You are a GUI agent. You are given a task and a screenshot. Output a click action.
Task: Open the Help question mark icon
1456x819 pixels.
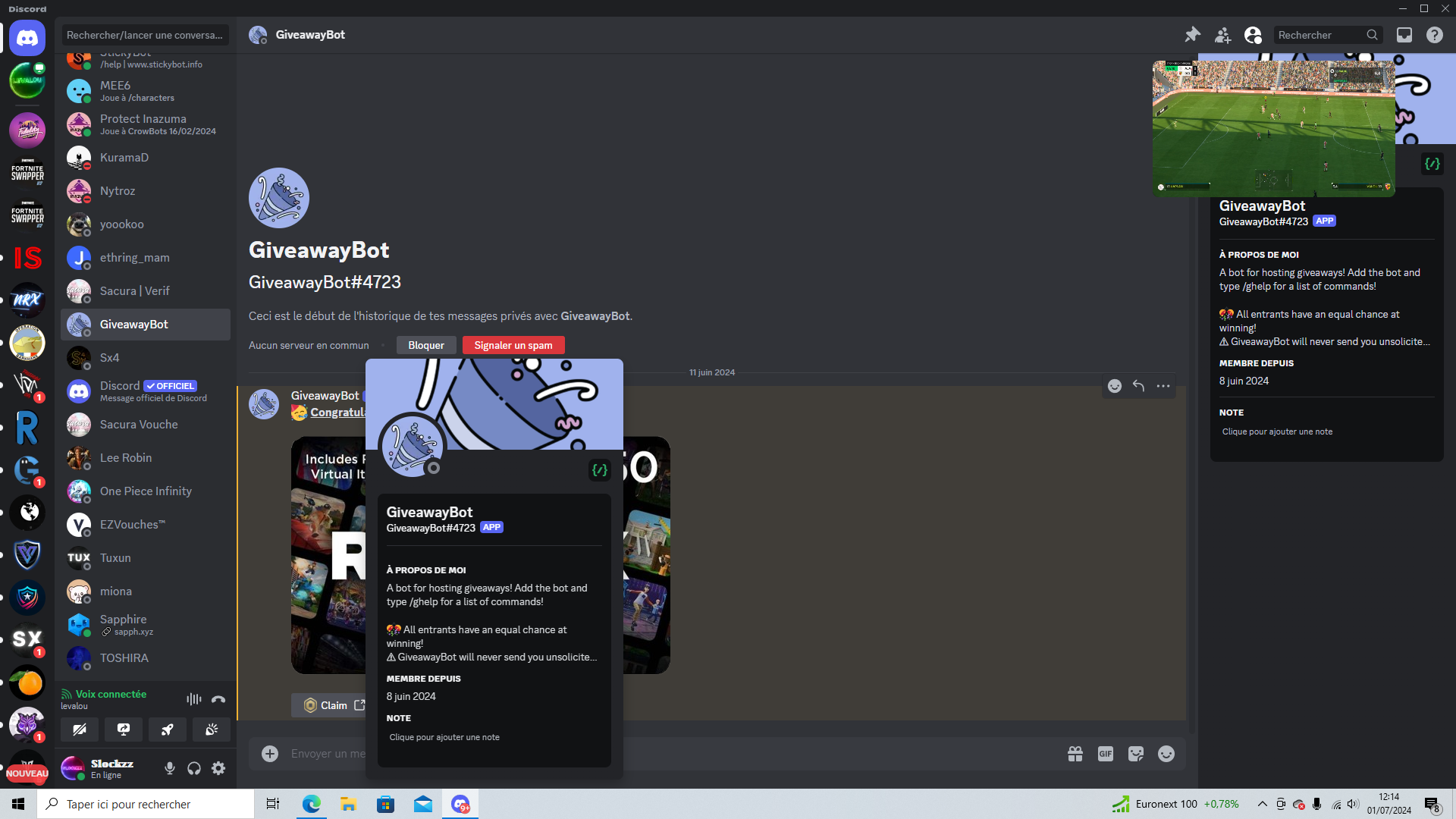pos(1435,35)
